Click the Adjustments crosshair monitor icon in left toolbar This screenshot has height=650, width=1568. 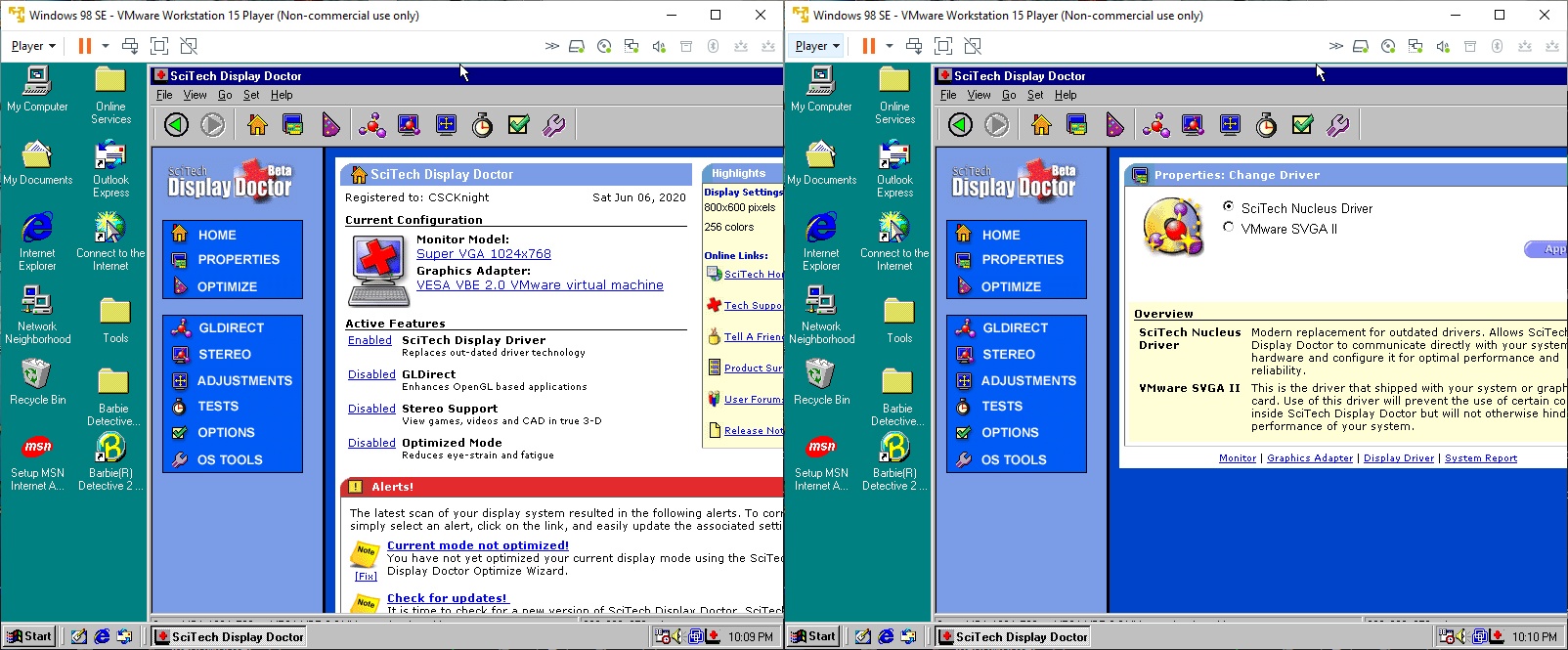(446, 124)
